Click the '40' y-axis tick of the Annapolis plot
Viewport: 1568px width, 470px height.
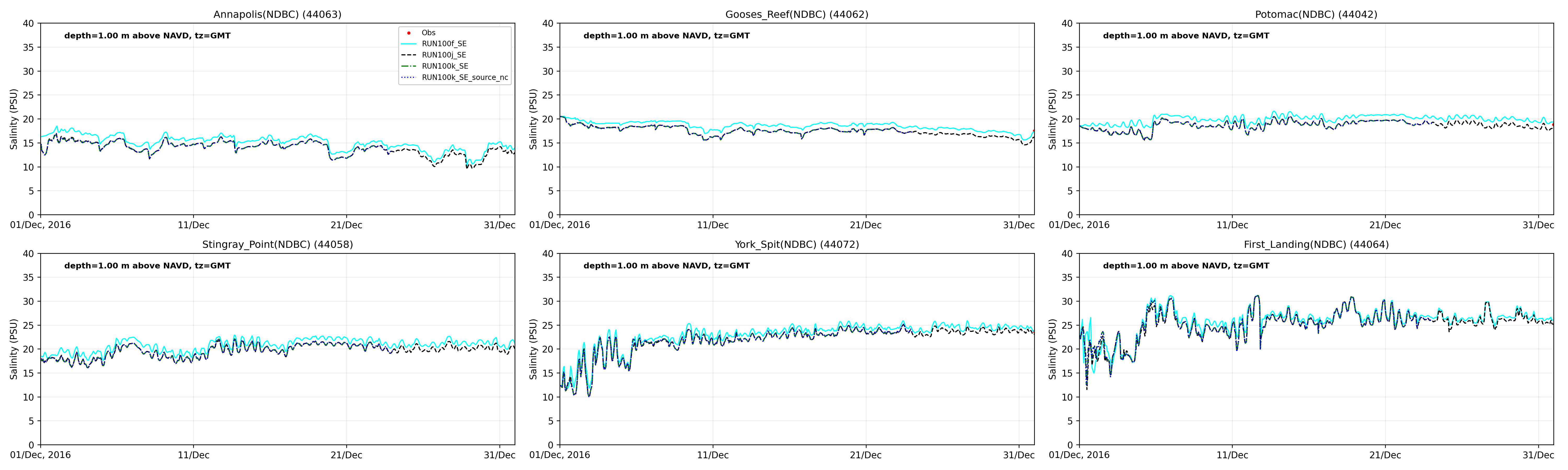[28, 24]
